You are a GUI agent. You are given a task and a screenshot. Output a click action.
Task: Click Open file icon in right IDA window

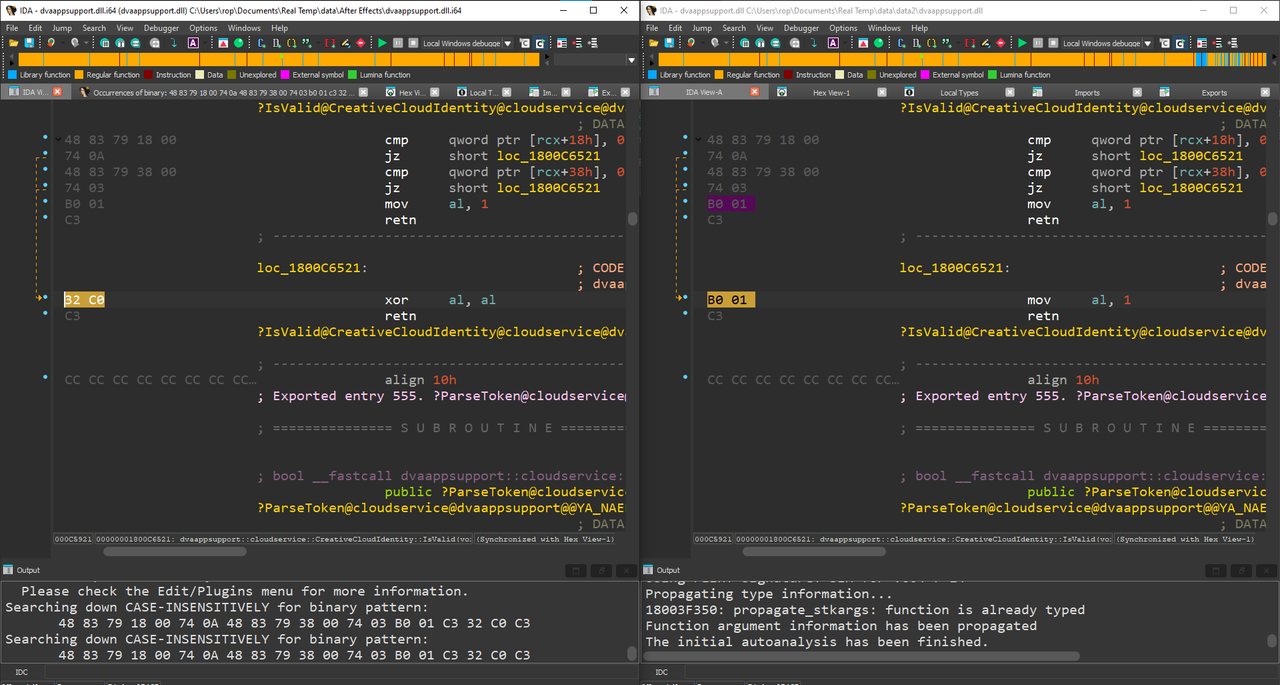pyautogui.click(x=653, y=44)
